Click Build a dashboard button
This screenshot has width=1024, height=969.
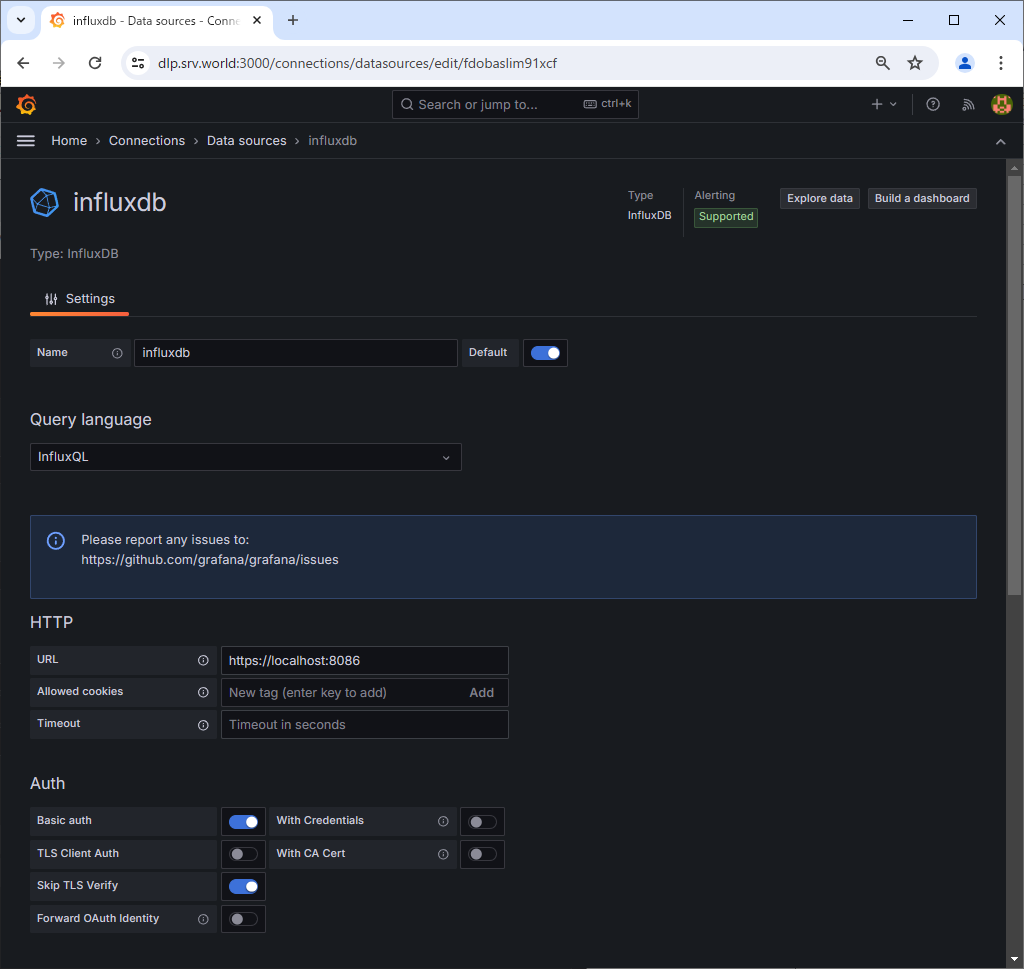click(x=921, y=199)
